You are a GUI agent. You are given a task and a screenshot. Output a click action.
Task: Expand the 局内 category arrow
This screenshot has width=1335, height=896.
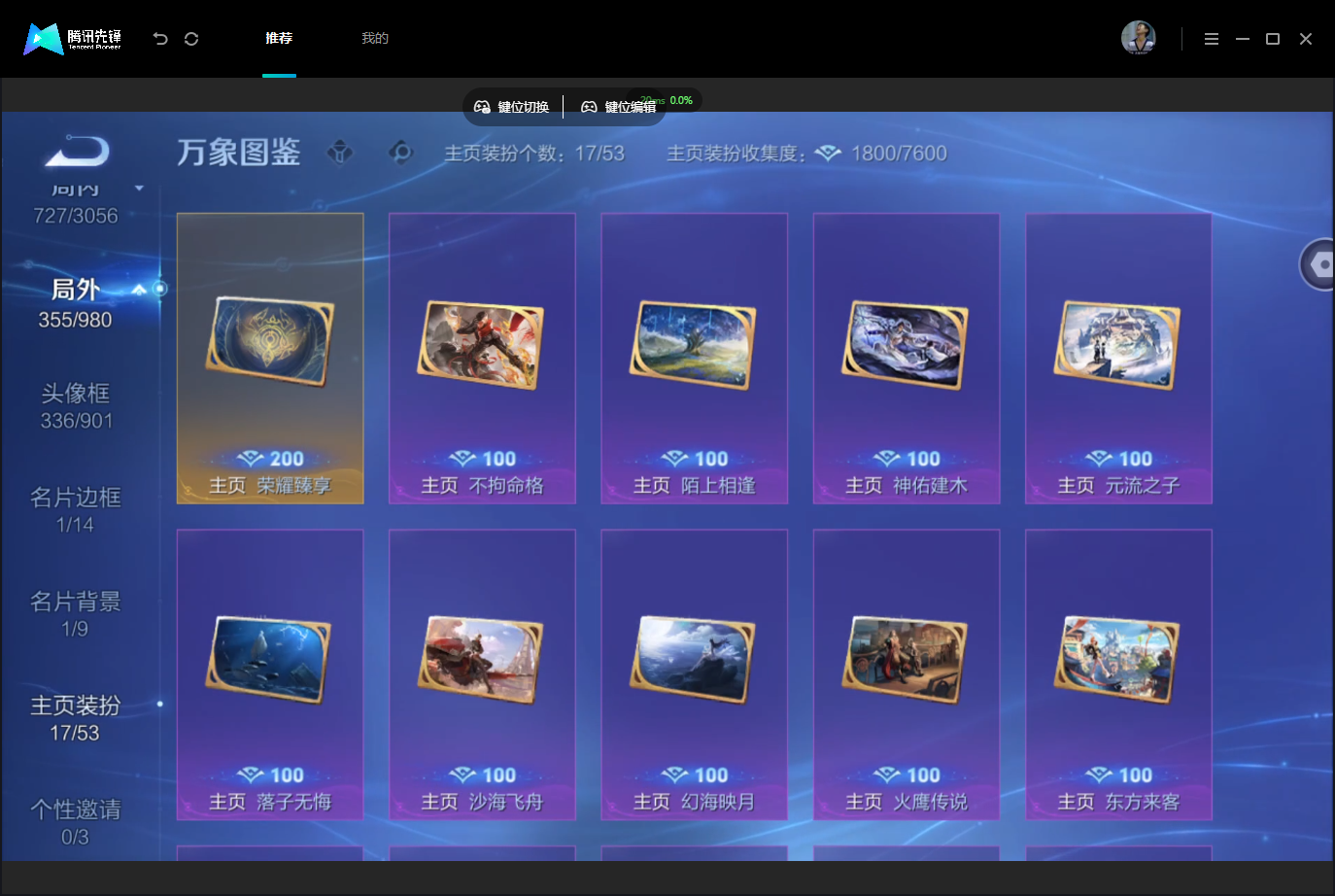tap(139, 189)
